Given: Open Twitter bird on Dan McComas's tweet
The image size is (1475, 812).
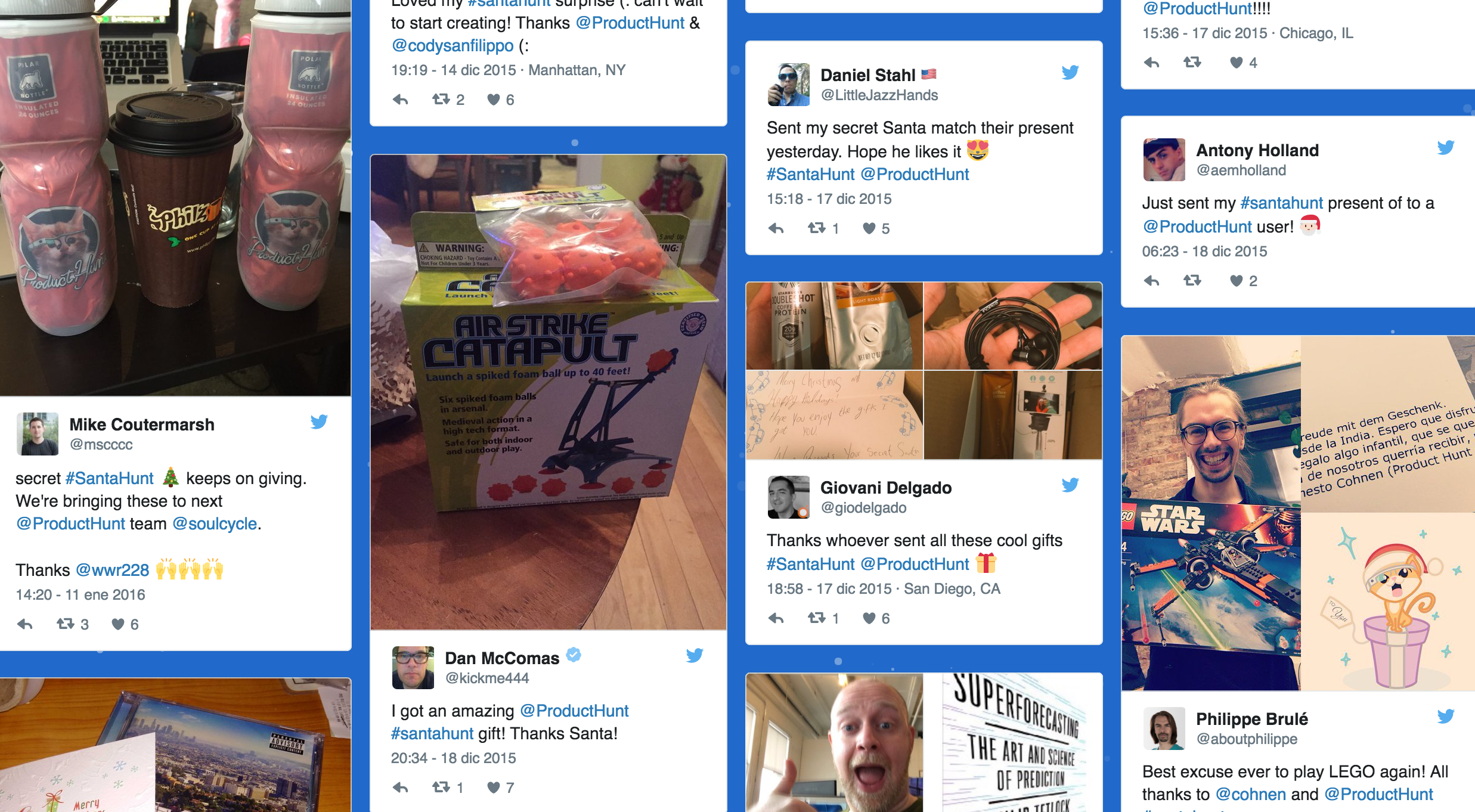Looking at the screenshot, I should (x=695, y=655).
